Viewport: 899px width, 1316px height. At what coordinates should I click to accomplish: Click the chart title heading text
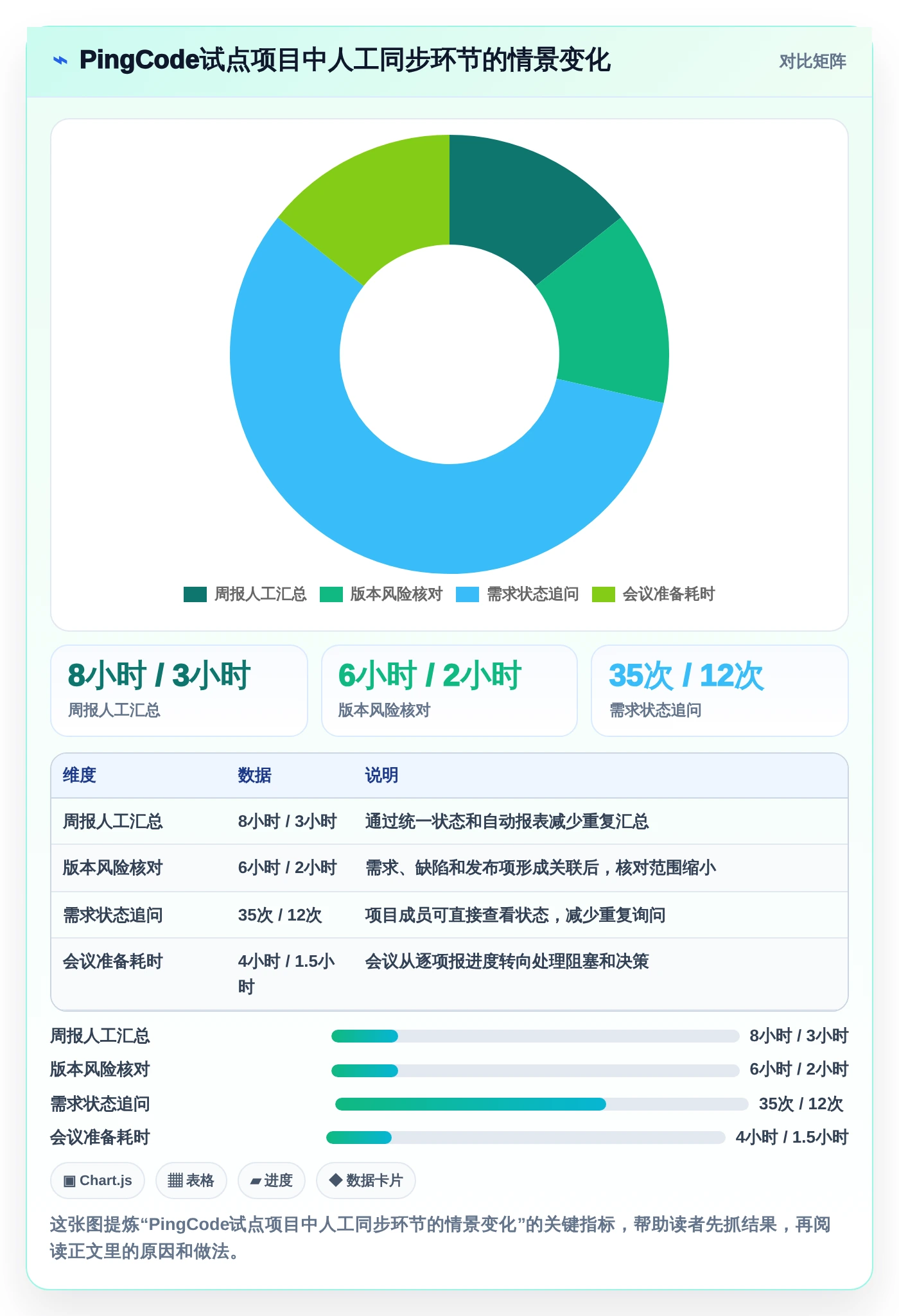click(345, 60)
